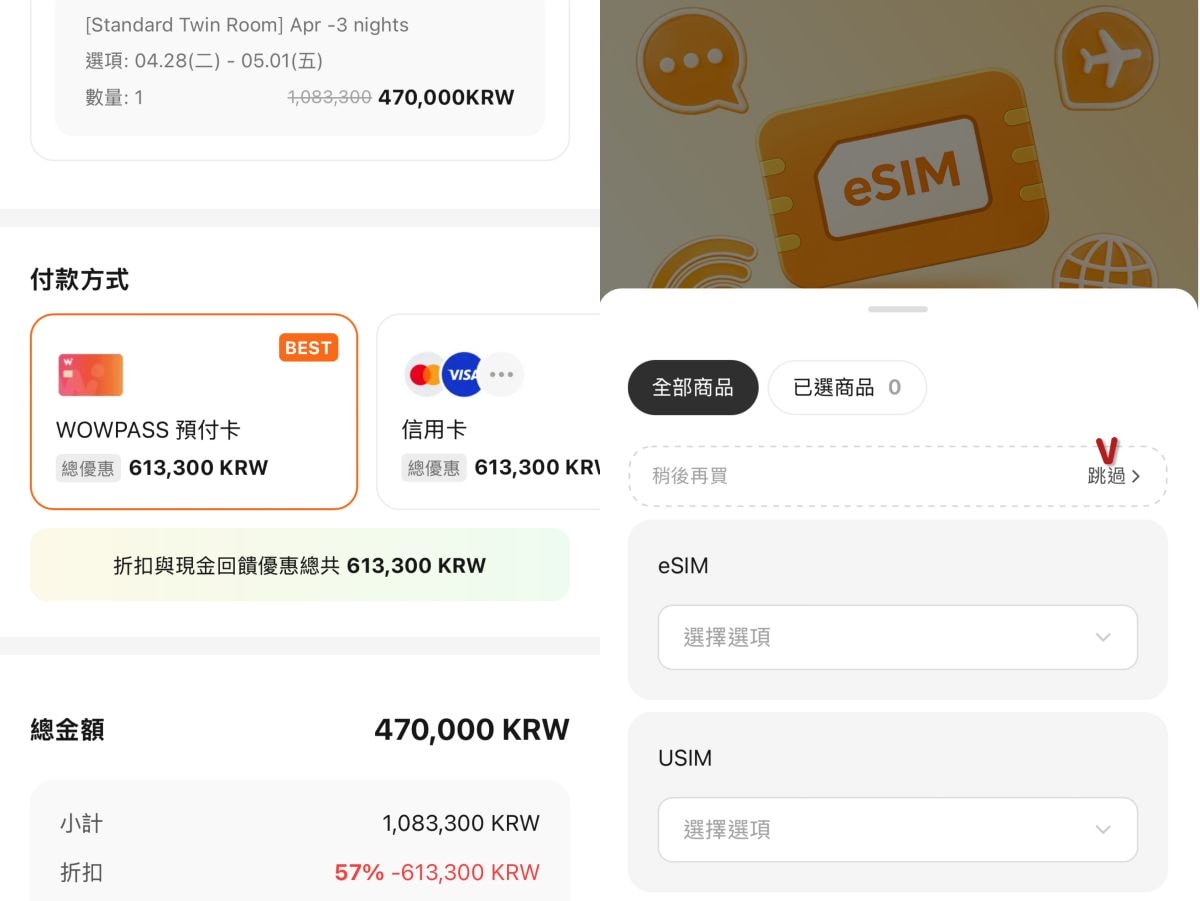This screenshot has height=901, width=1200.
Task: Switch to 全部商品 tab
Action: click(x=693, y=387)
